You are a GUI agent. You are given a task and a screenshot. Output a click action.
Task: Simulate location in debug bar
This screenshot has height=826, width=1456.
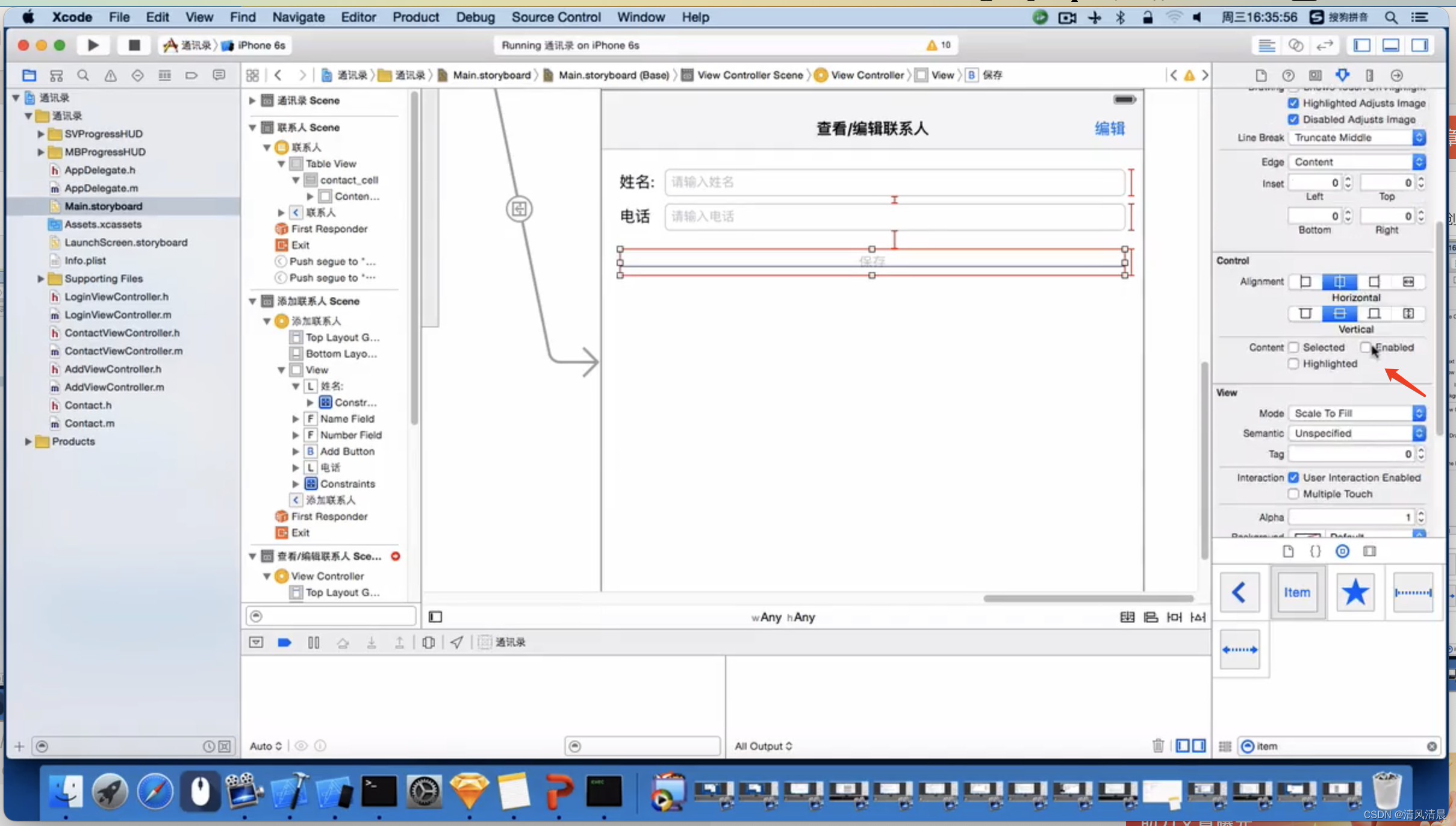pyautogui.click(x=456, y=642)
